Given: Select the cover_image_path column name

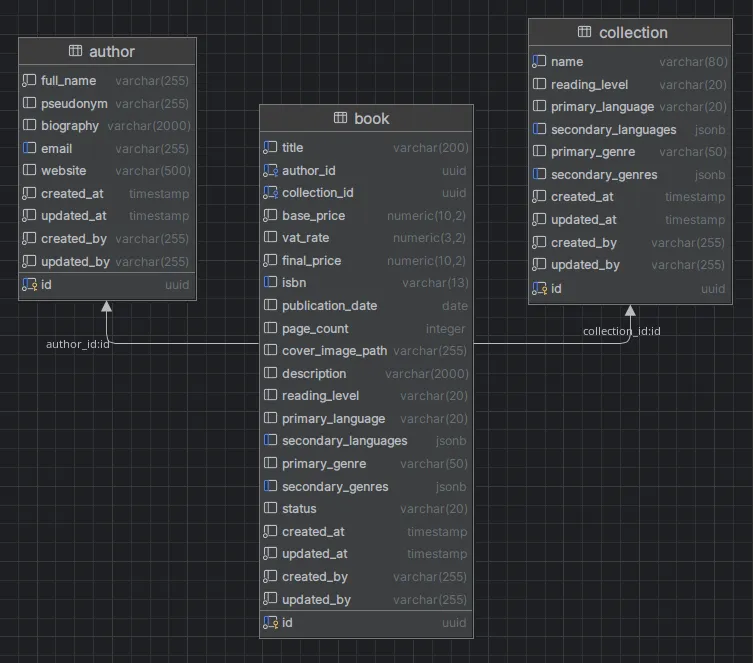Looking at the screenshot, I should 334,351.
